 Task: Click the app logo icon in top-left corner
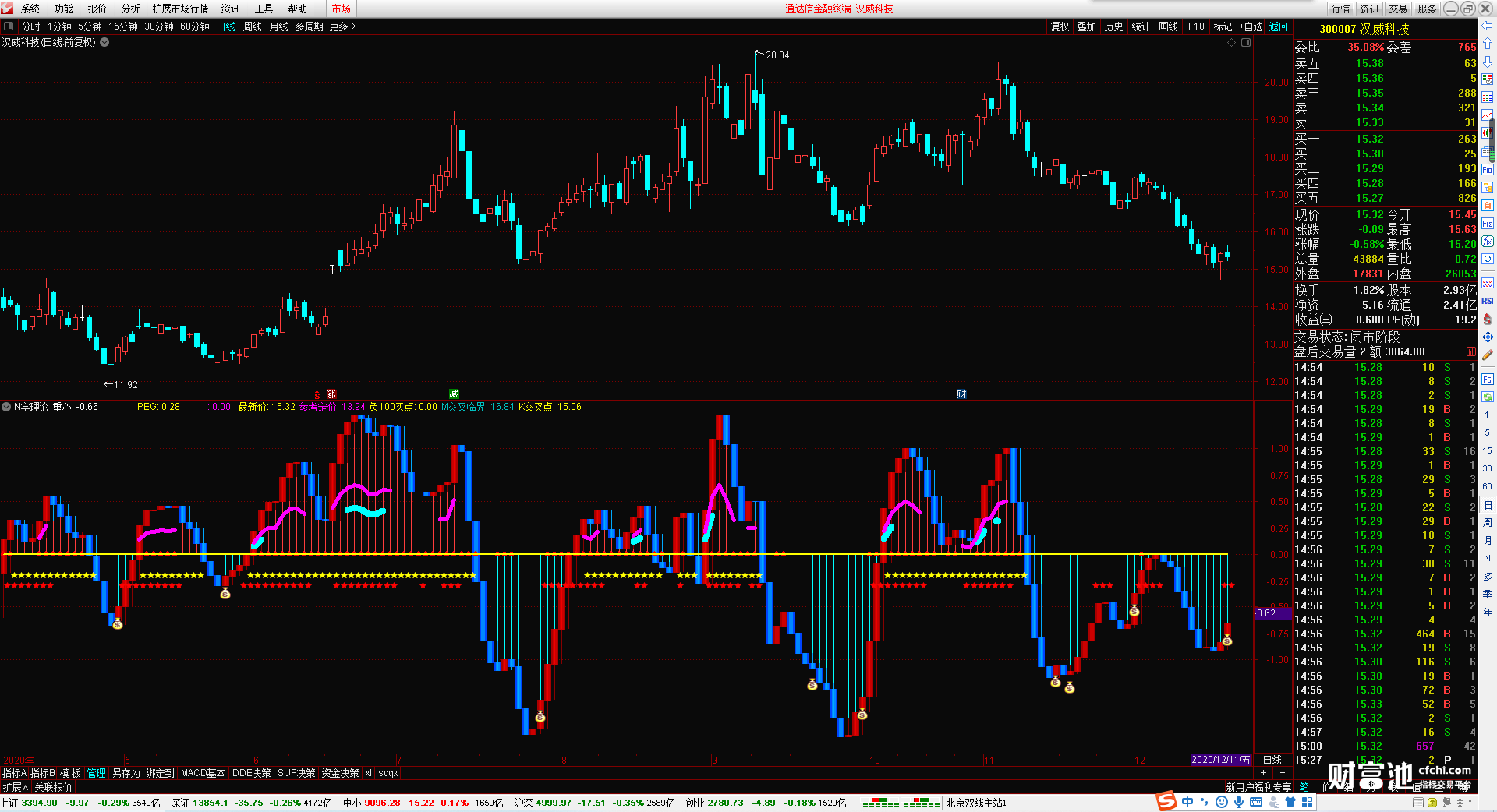8,9
